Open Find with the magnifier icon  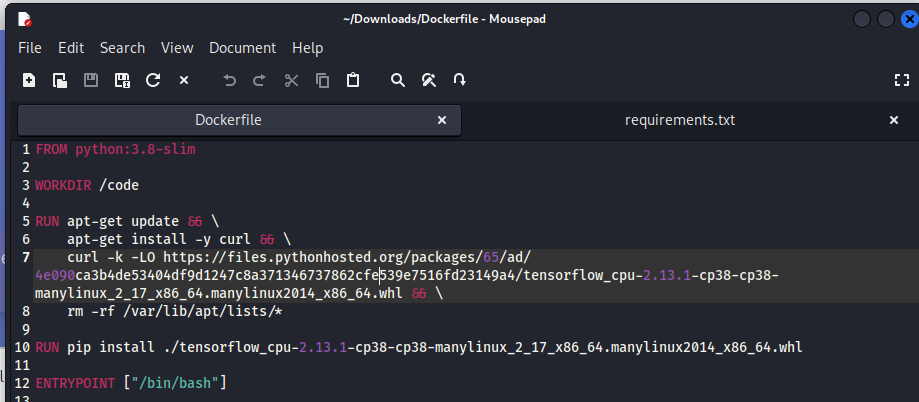[398, 80]
